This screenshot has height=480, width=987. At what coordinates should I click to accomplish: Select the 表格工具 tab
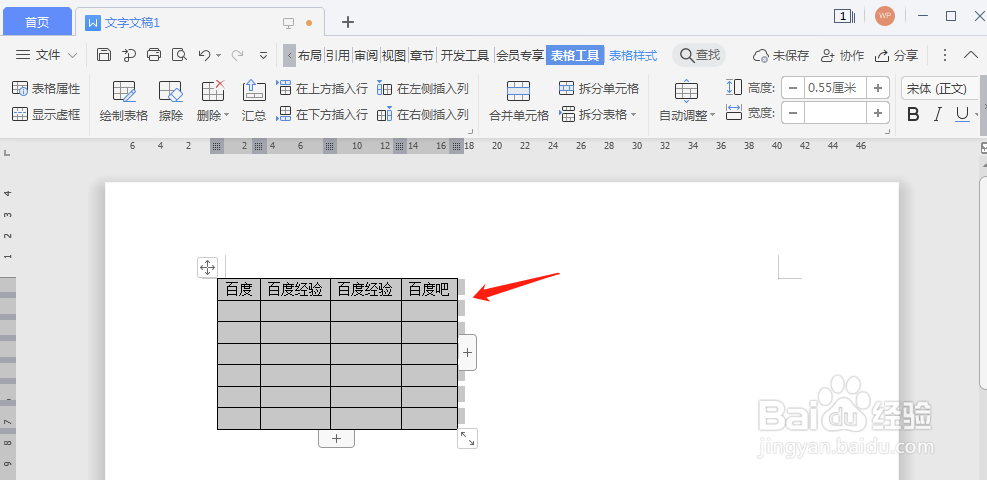(575, 55)
